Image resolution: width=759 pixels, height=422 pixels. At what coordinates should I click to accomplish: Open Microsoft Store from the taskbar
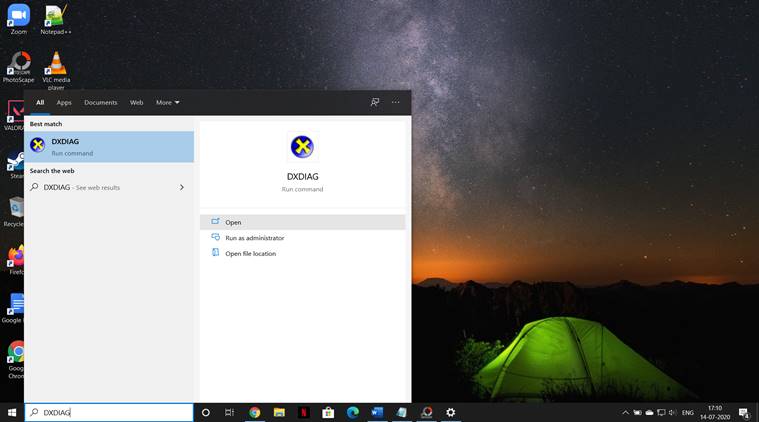point(328,412)
